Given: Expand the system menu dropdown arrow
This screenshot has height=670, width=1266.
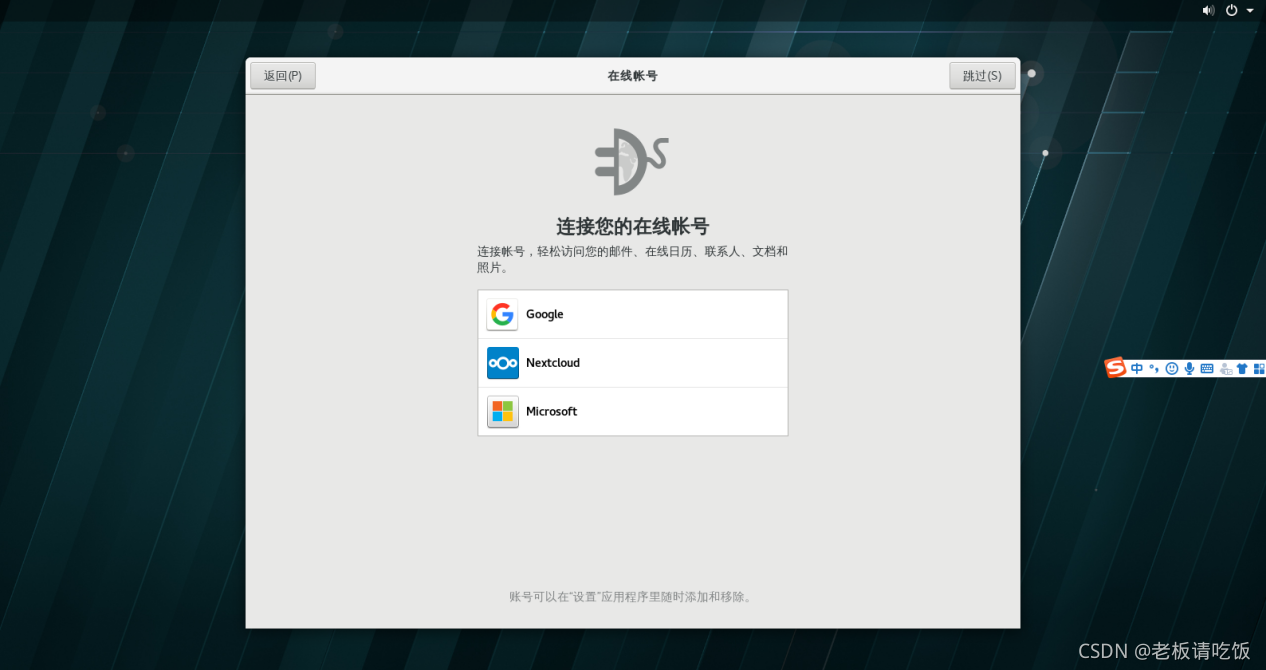Looking at the screenshot, I should [x=1250, y=10].
